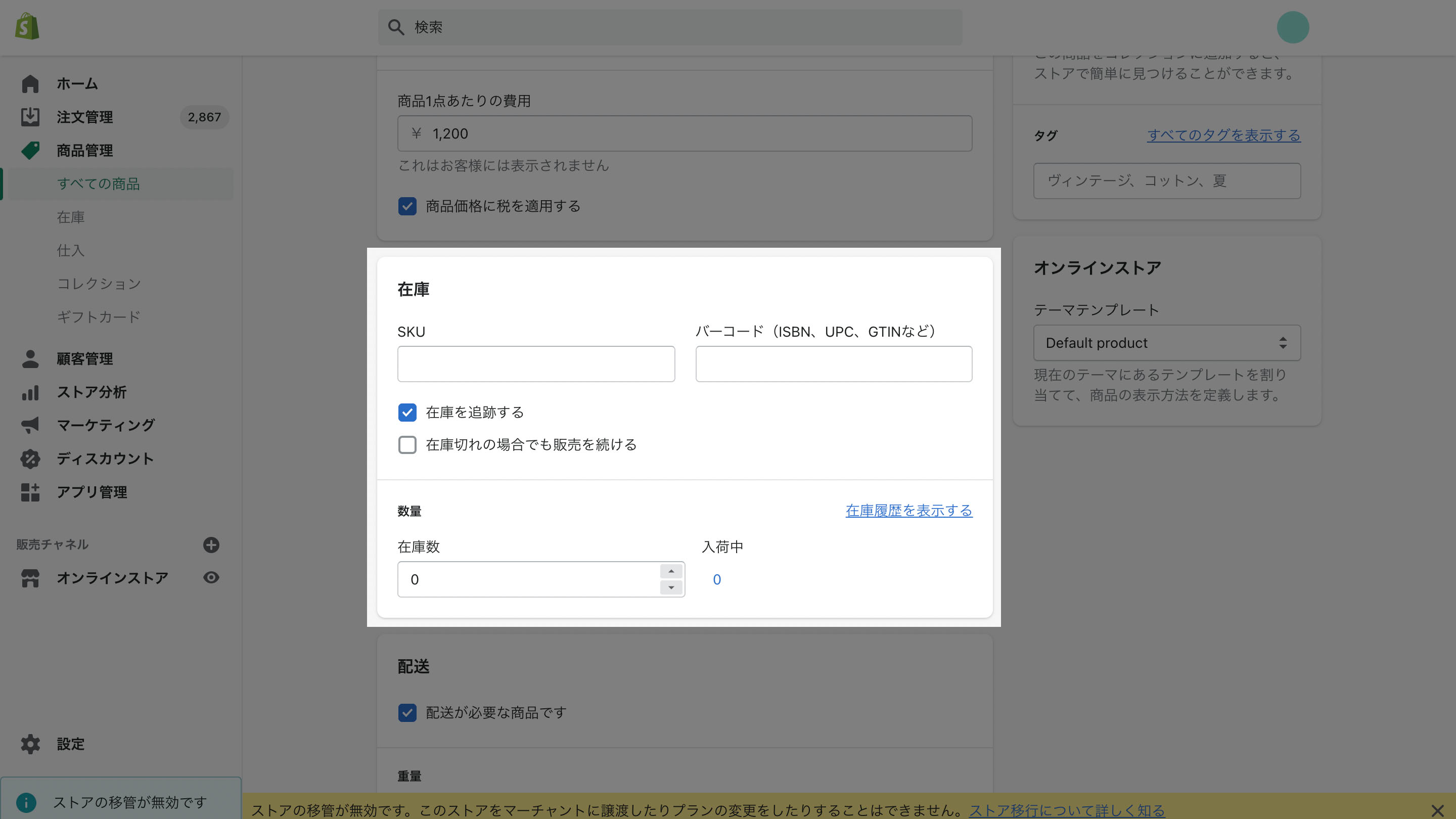Dismiss the yellow store transfer banner

(1437, 810)
